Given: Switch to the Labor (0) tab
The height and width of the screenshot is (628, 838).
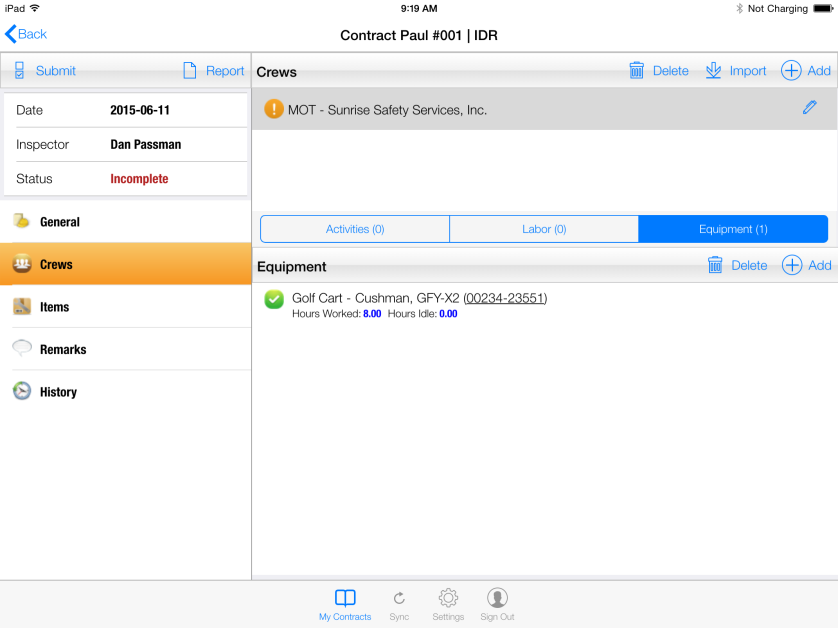Looking at the screenshot, I should click(544, 229).
